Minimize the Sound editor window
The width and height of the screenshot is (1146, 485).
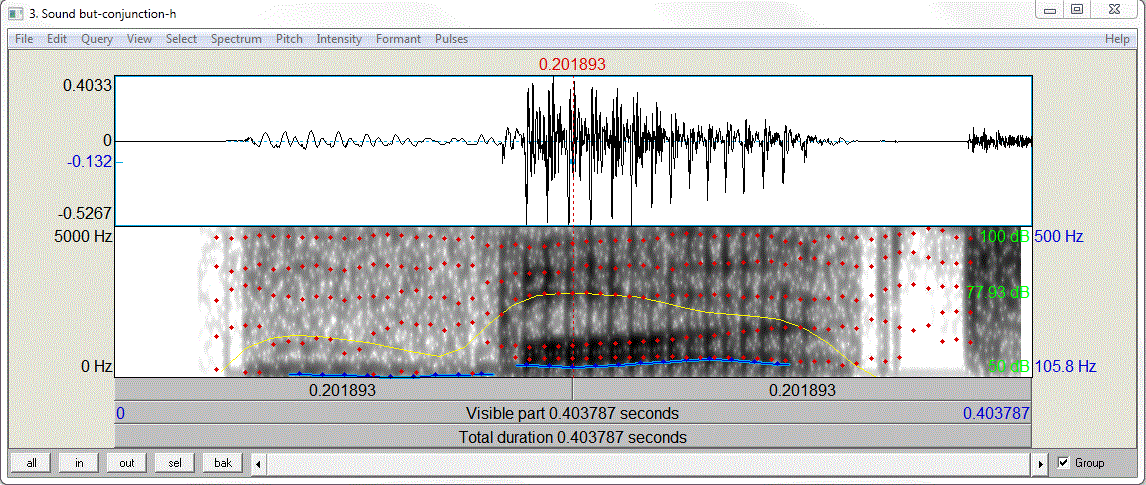click(x=1050, y=10)
